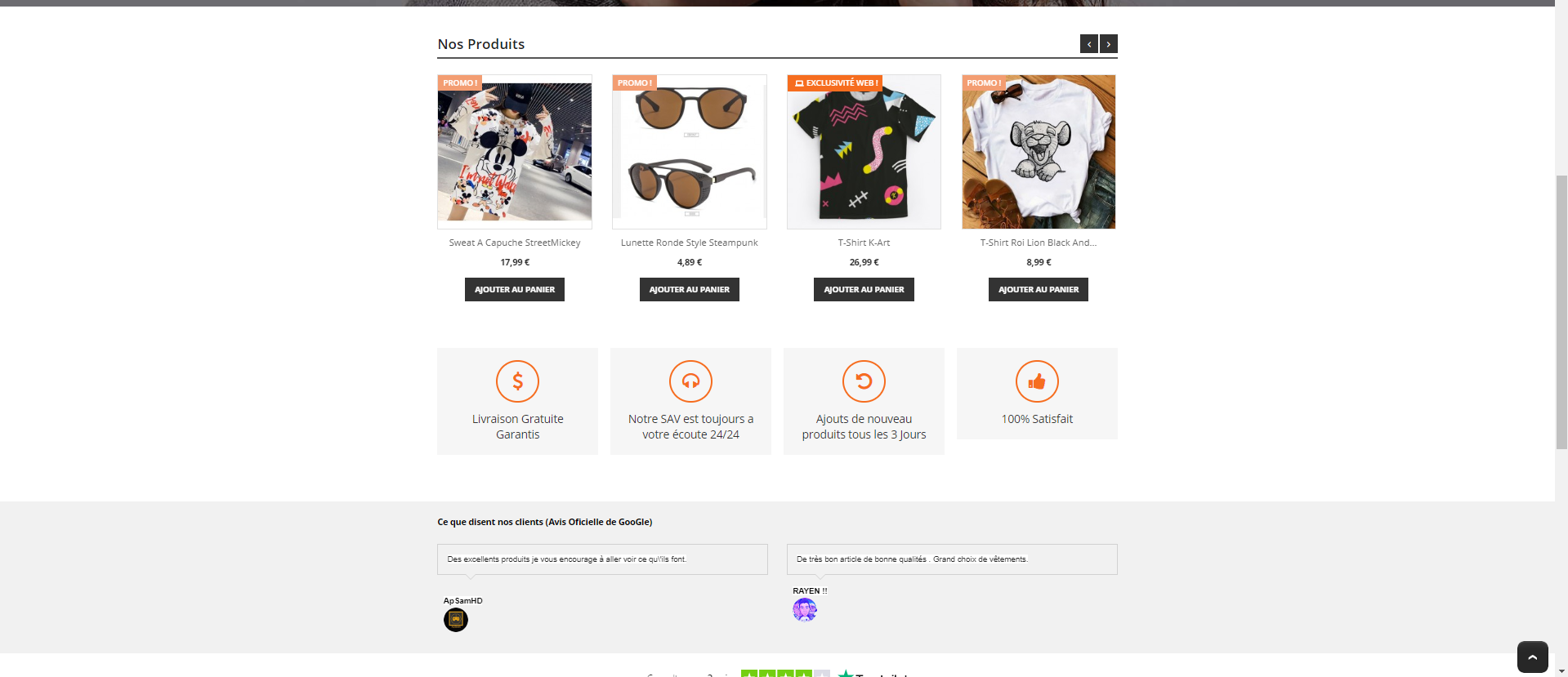Add T-Shirt Roi Lion to cart

[1039, 290]
